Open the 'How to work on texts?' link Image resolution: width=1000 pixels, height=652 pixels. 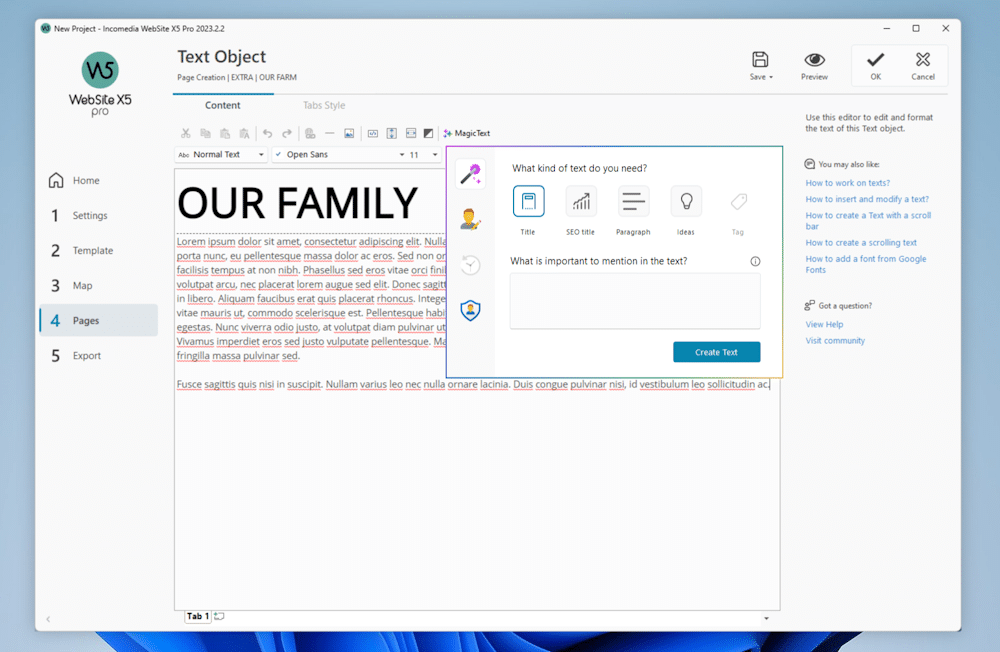[847, 183]
